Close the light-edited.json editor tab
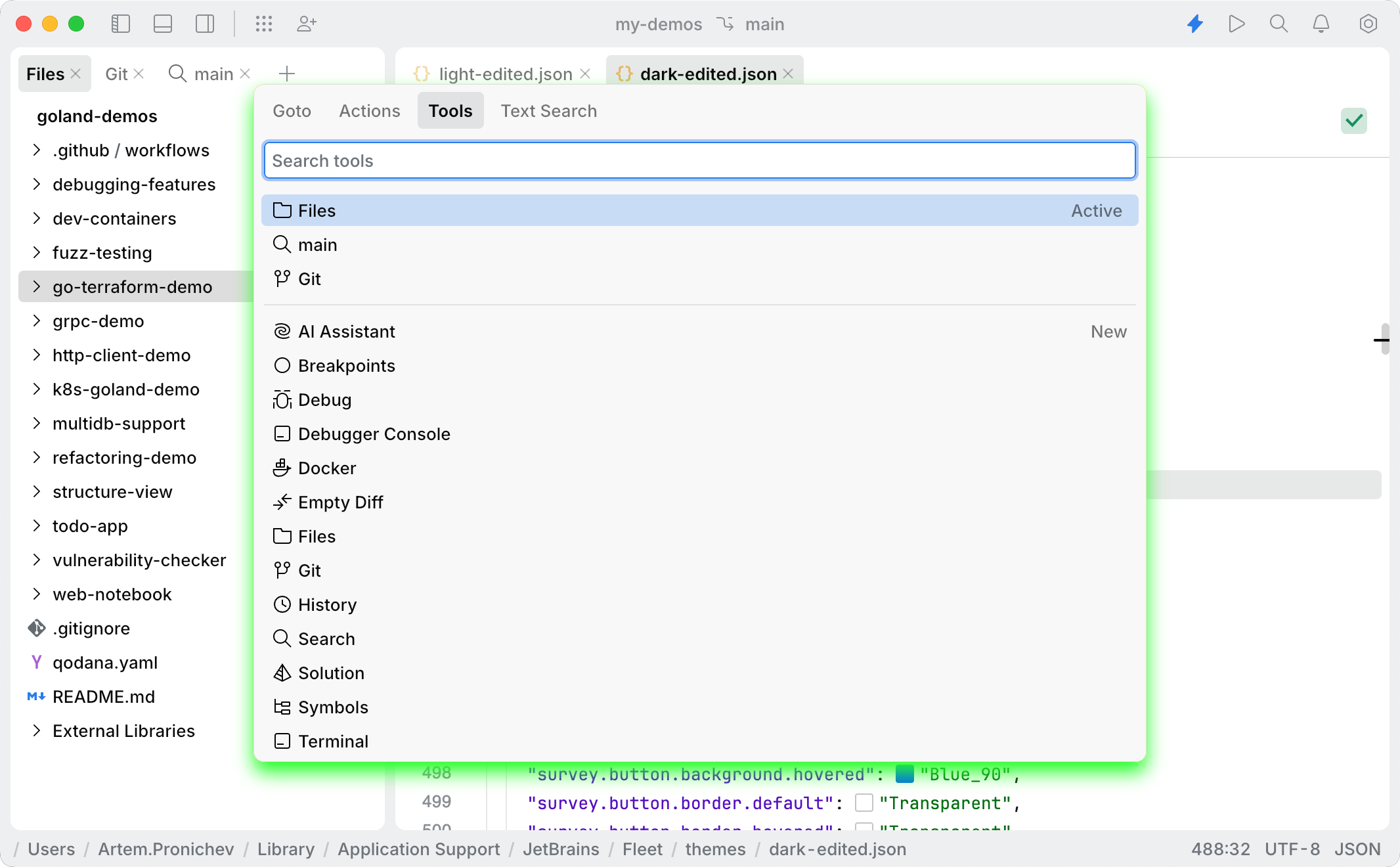 (x=585, y=74)
